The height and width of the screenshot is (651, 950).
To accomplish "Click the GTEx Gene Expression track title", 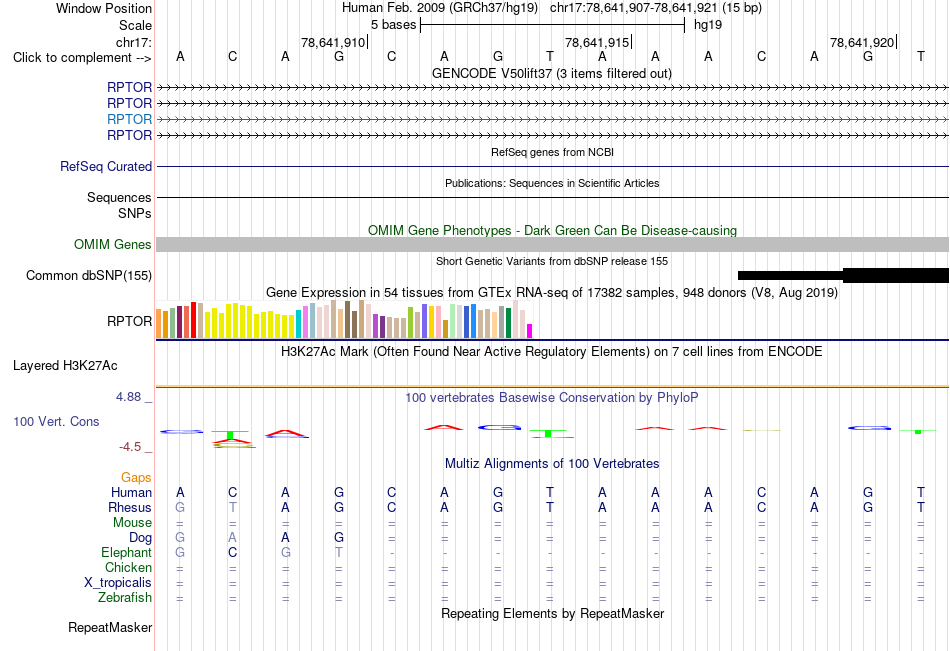I will (x=552, y=293).
